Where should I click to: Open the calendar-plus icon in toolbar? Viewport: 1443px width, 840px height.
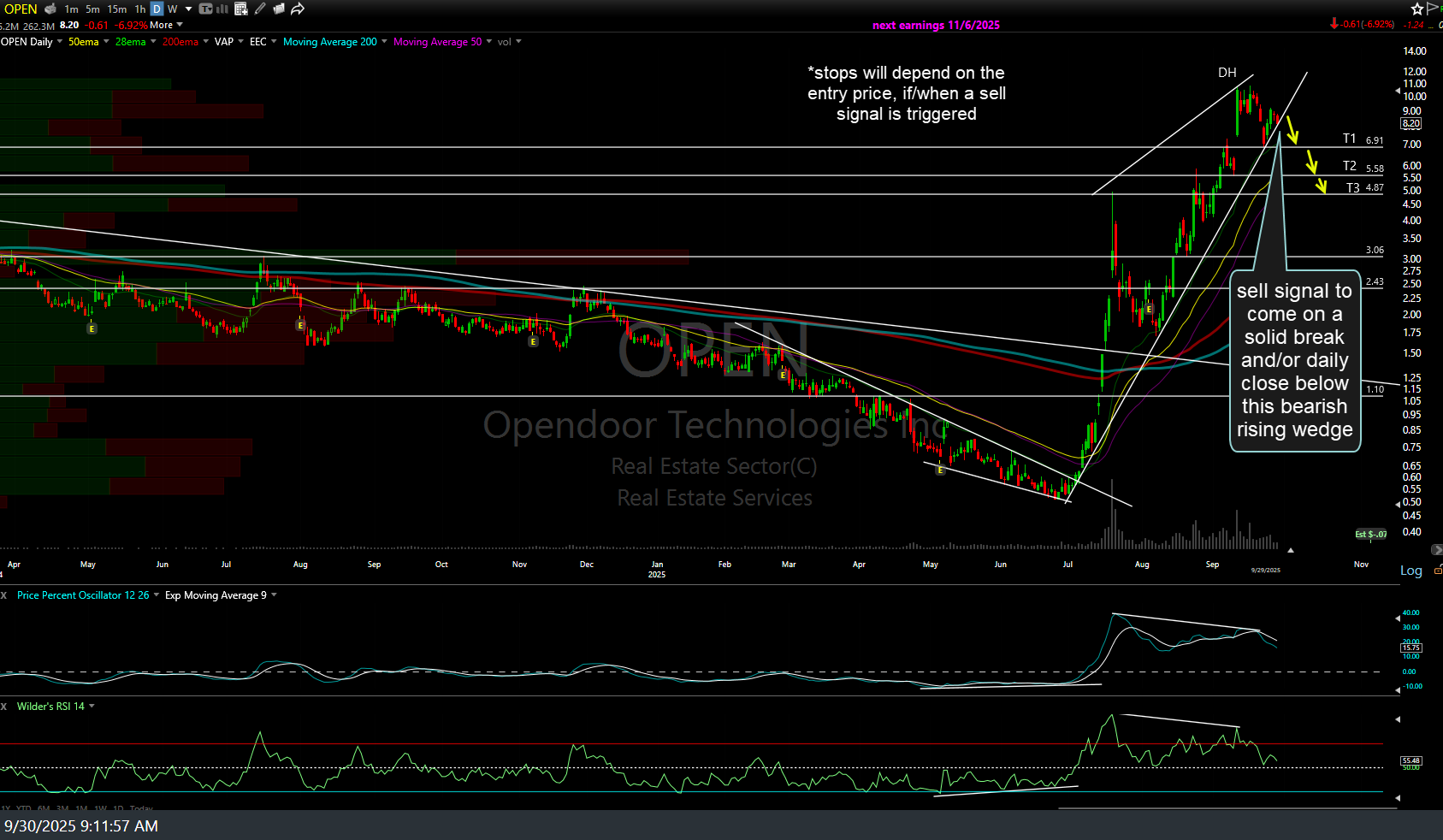(x=241, y=9)
